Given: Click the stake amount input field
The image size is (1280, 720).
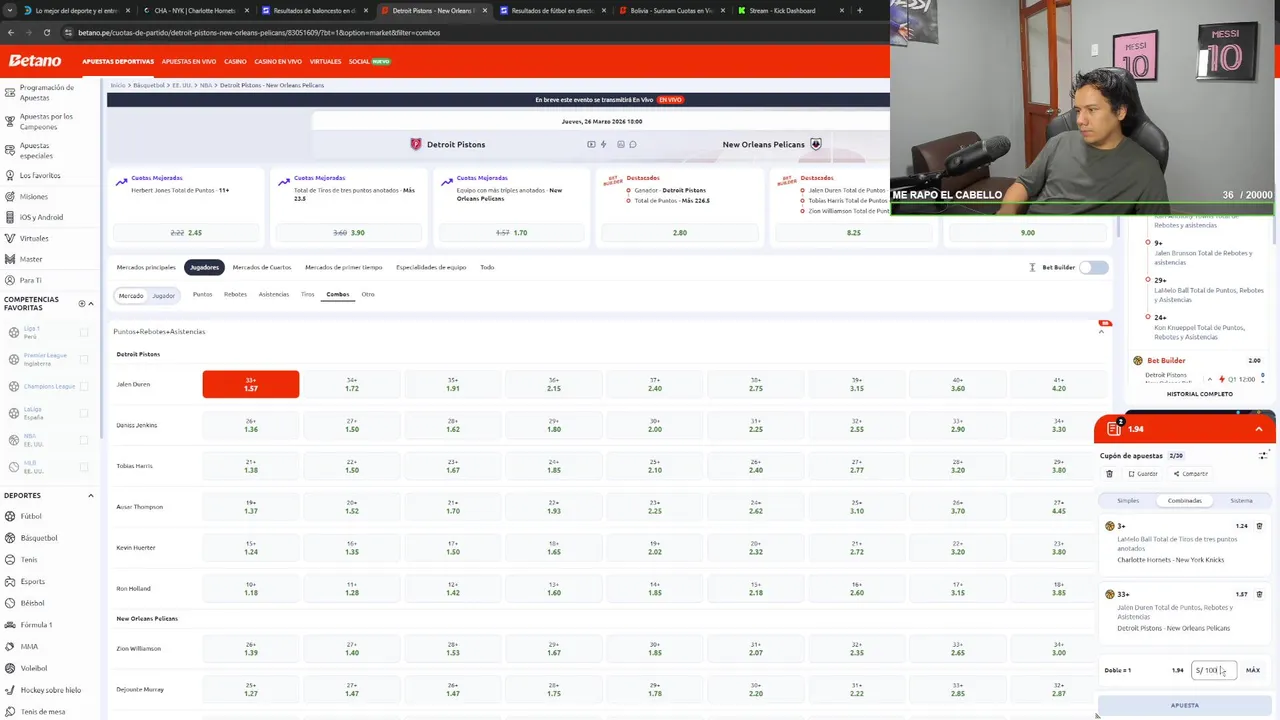Looking at the screenshot, I should click(x=1213, y=670).
